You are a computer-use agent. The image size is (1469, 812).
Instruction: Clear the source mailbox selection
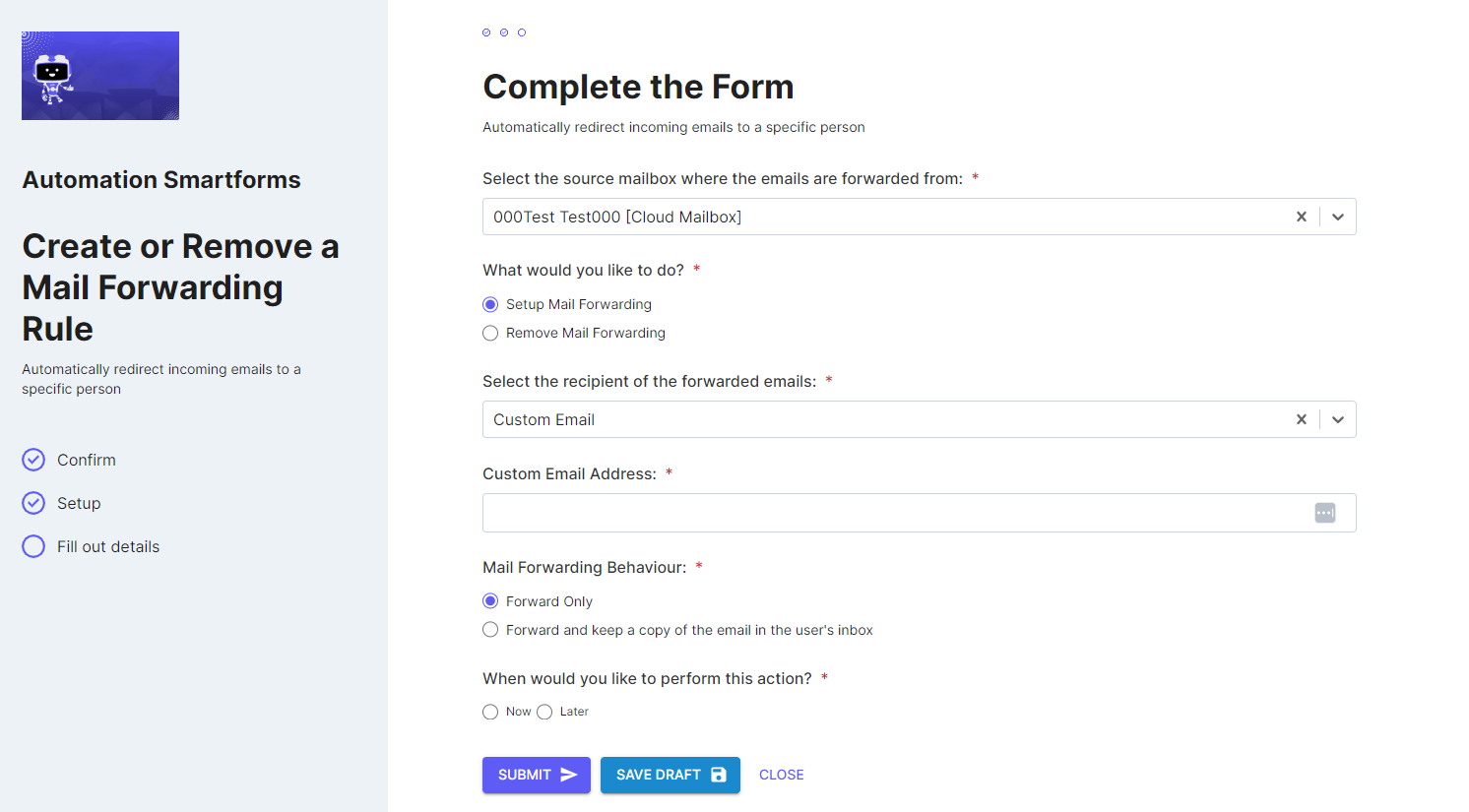[x=1301, y=217]
